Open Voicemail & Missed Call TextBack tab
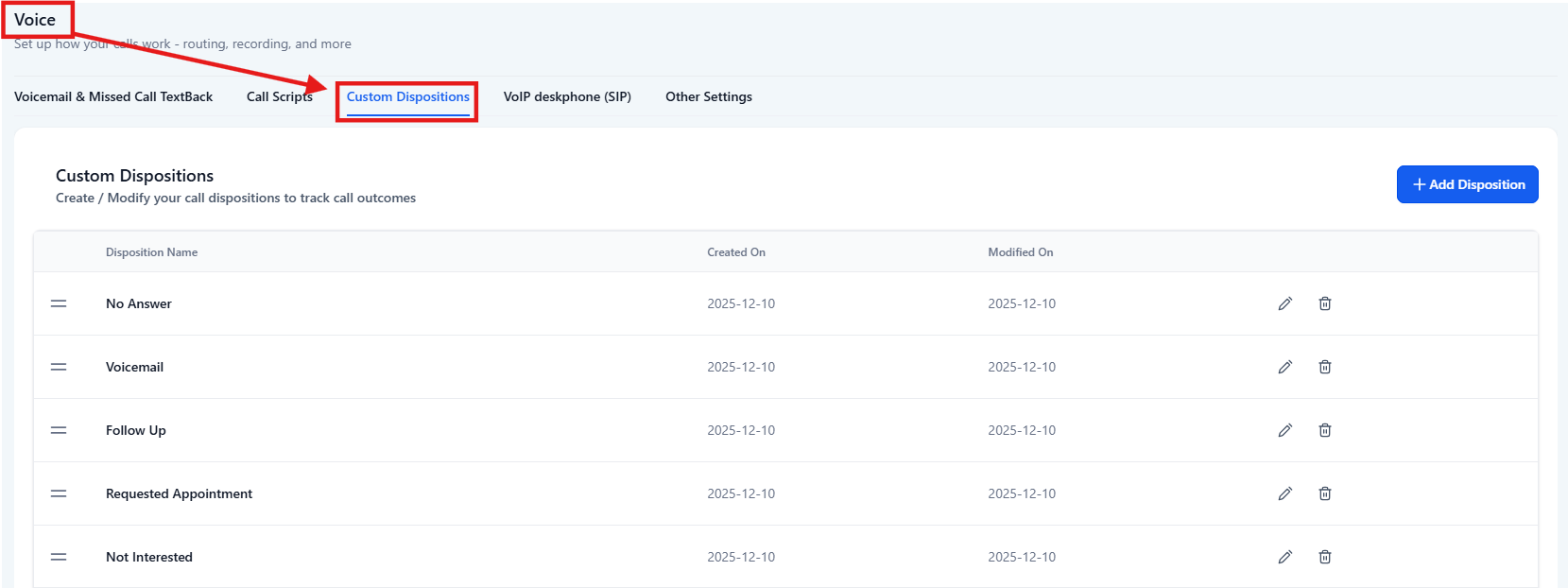 [113, 96]
